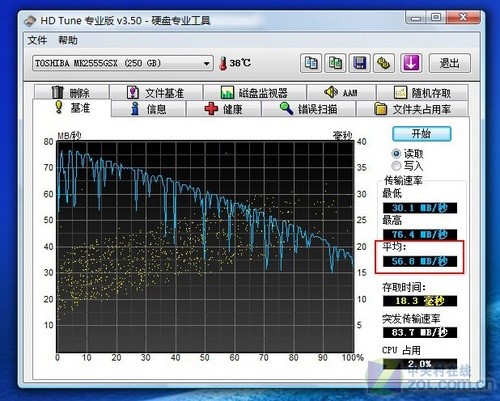The height and width of the screenshot is (401, 500).
Task: Switch to the 文件夹占用率 tab
Action: (412, 109)
